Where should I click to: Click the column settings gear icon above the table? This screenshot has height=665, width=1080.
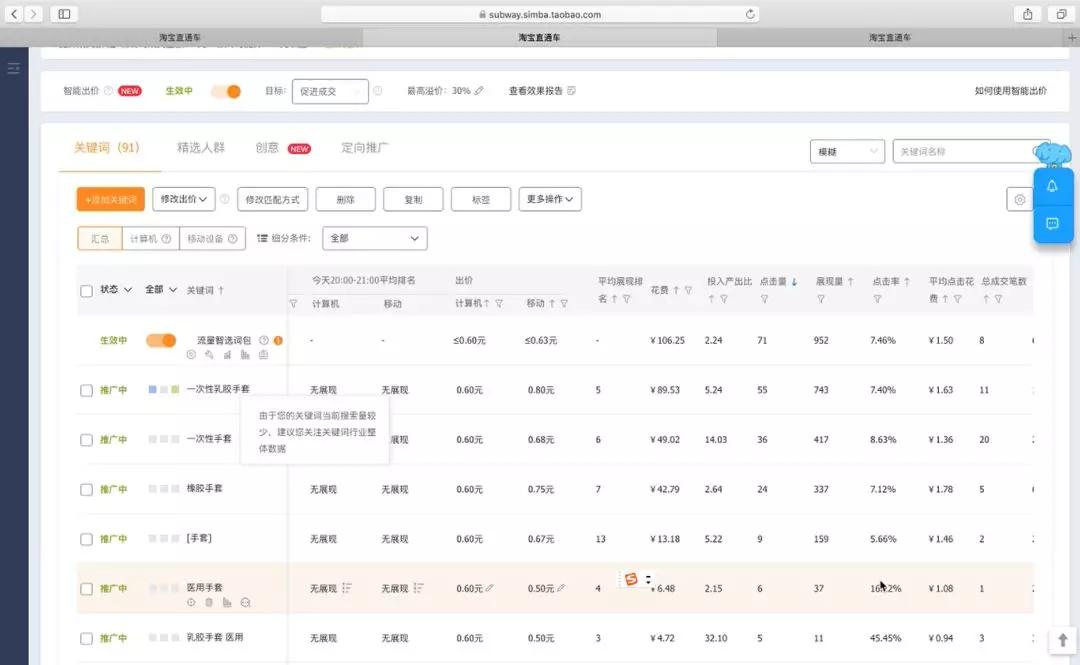(x=1020, y=199)
